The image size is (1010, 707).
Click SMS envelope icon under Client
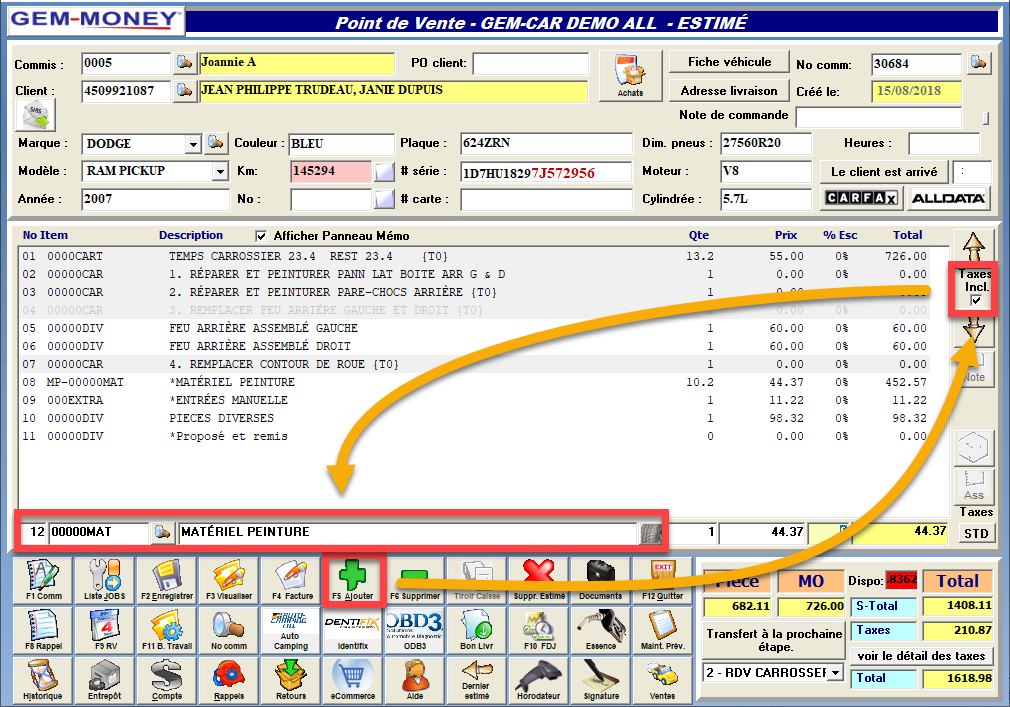pos(35,115)
